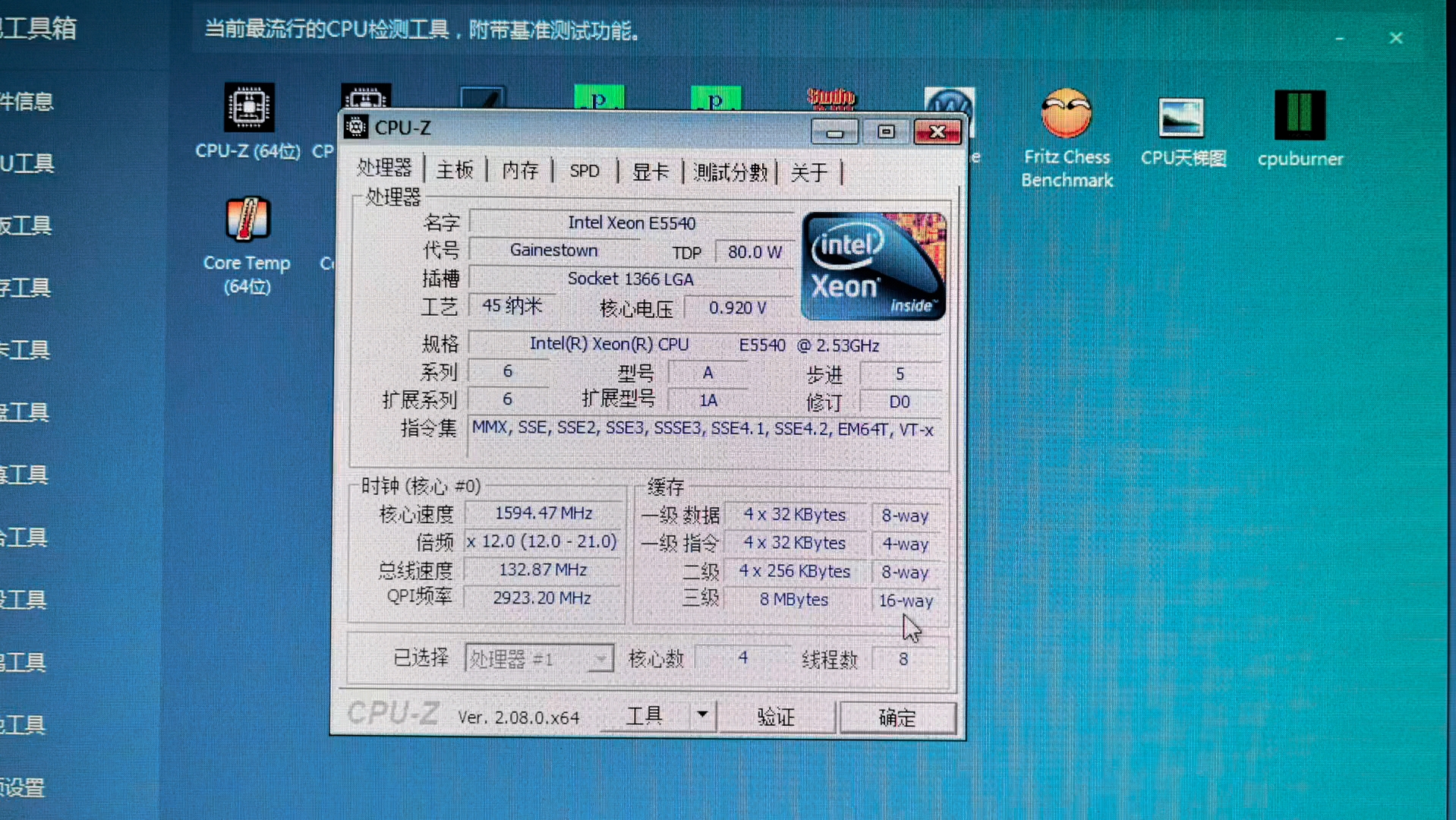
Task: Click the 线程数 value 8
Action: coord(903,659)
